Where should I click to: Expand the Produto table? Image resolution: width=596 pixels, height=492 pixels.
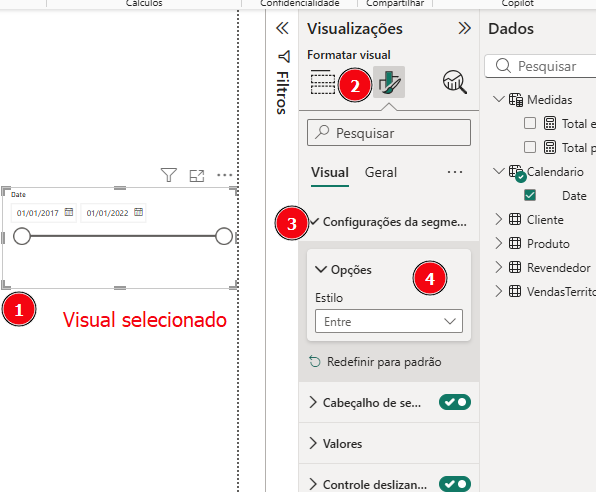click(x=499, y=243)
